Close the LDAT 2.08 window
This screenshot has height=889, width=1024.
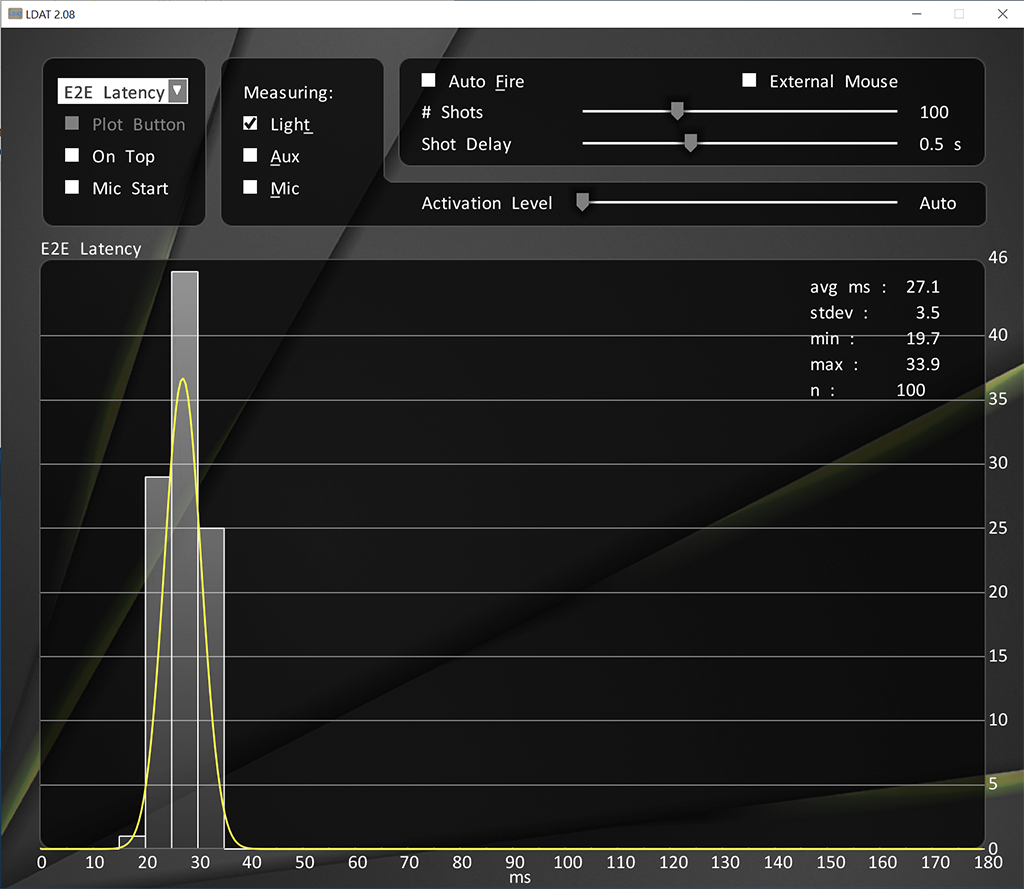[1002, 14]
